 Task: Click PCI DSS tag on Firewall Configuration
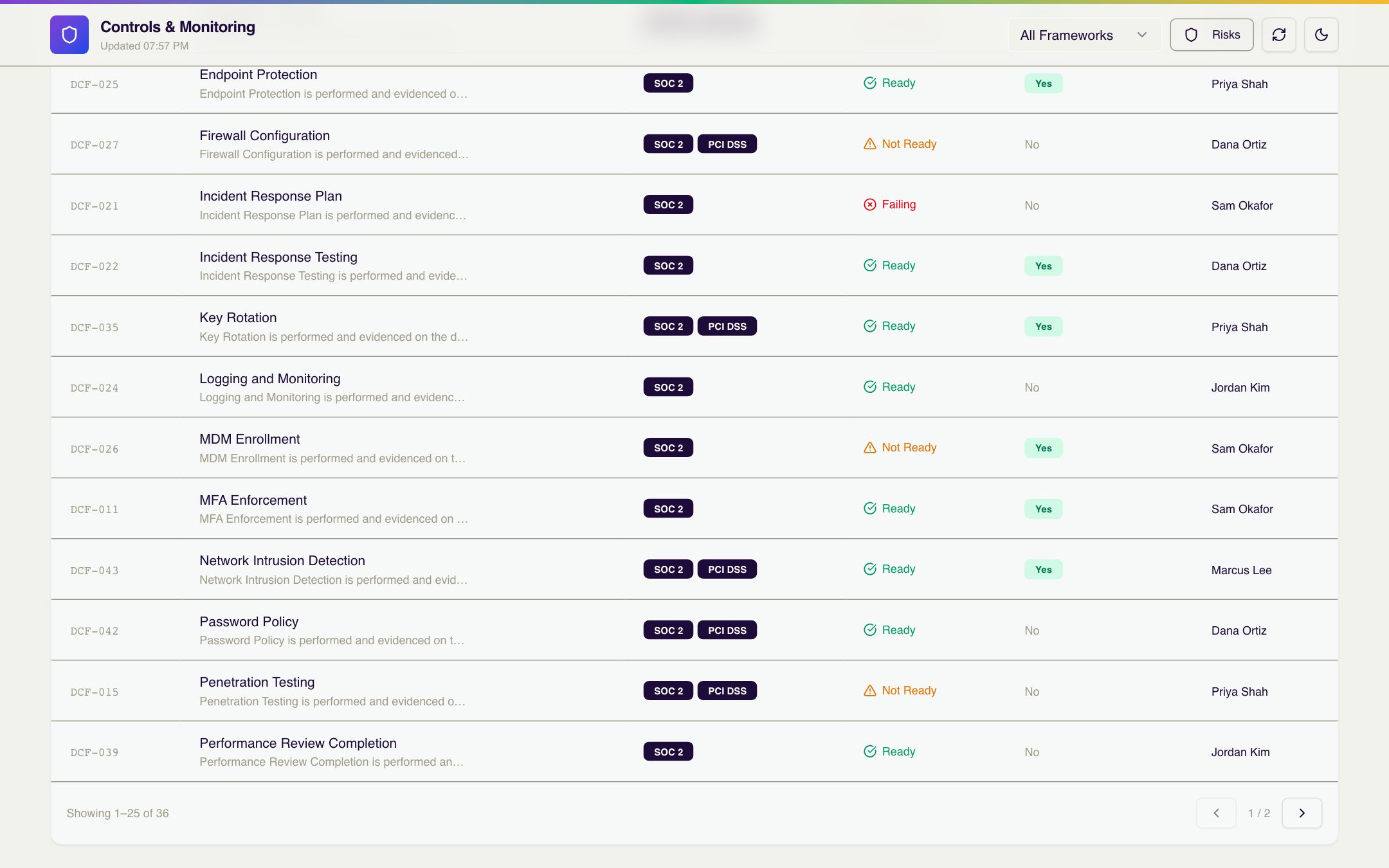(727, 144)
